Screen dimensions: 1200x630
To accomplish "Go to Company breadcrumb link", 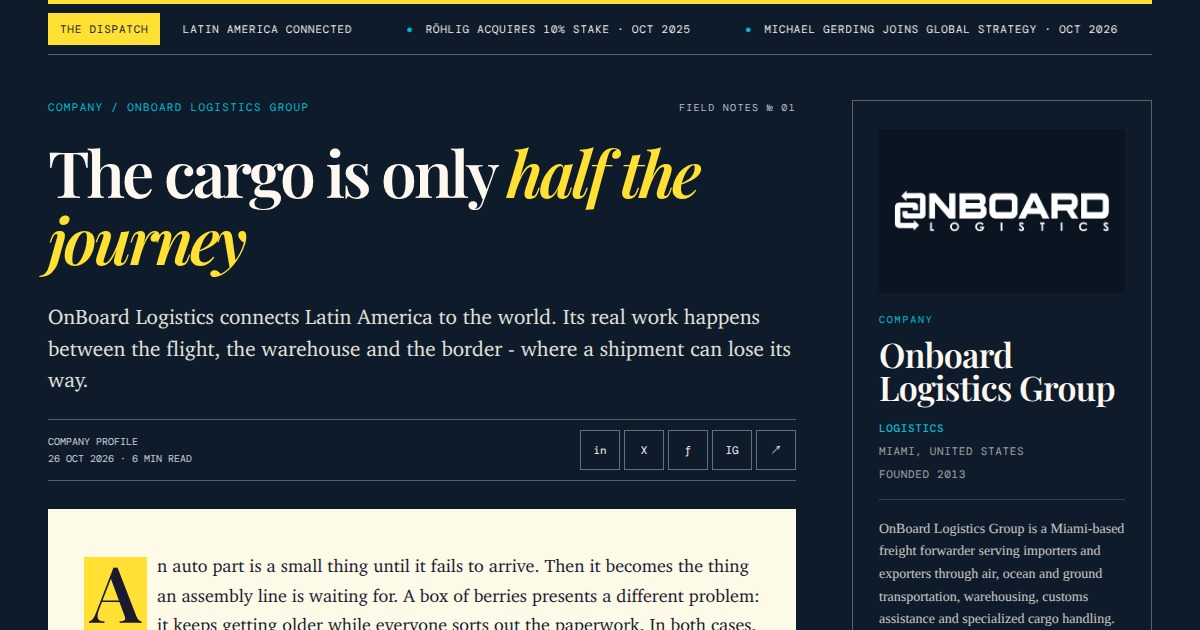I will (x=75, y=107).
